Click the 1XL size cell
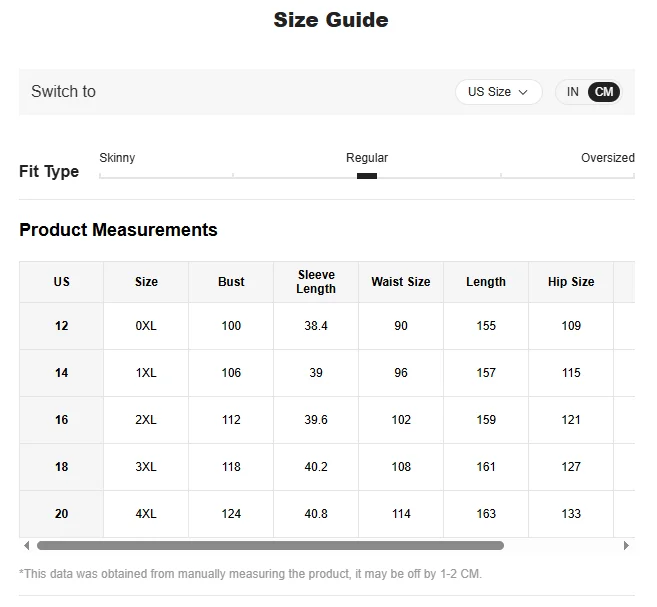The height and width of the screenshot is (607, 657). coord(146,373)
